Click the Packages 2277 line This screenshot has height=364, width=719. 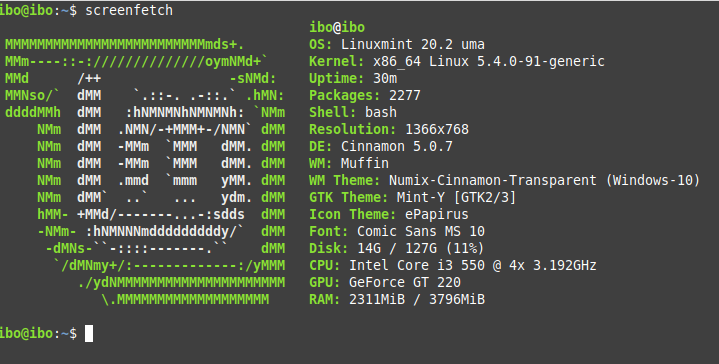(x=365, y=95)
